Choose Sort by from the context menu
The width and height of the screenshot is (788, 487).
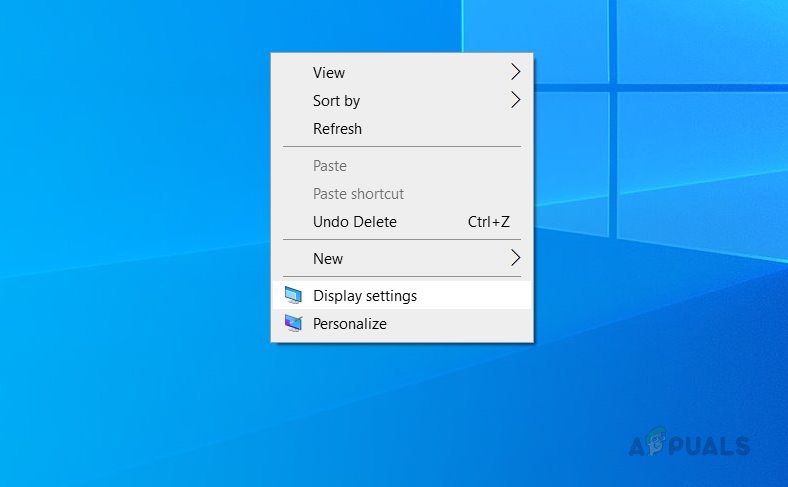pyautogui.click(x=402, y=101)
